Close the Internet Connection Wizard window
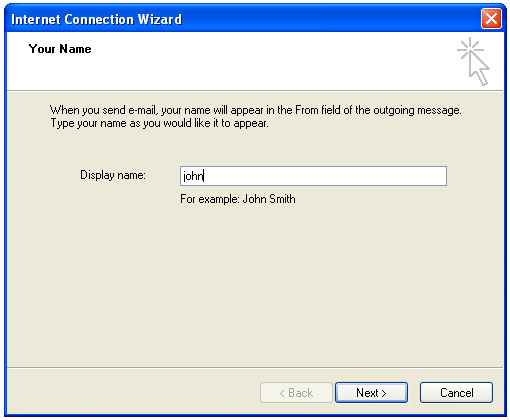Image resolution: width=510 pixels, height=420 pixels. (x=491, y=19)
